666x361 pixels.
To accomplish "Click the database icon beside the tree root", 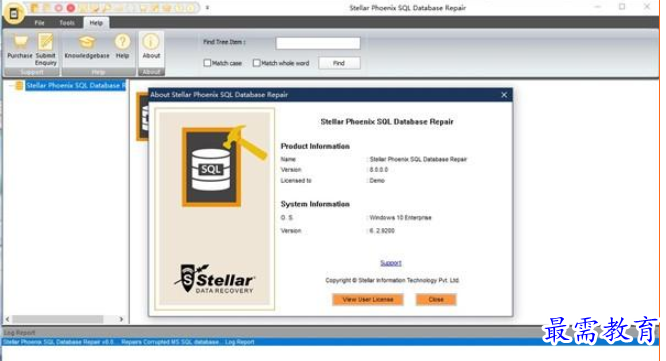I will pyautogui.click(x=19, y=85).
